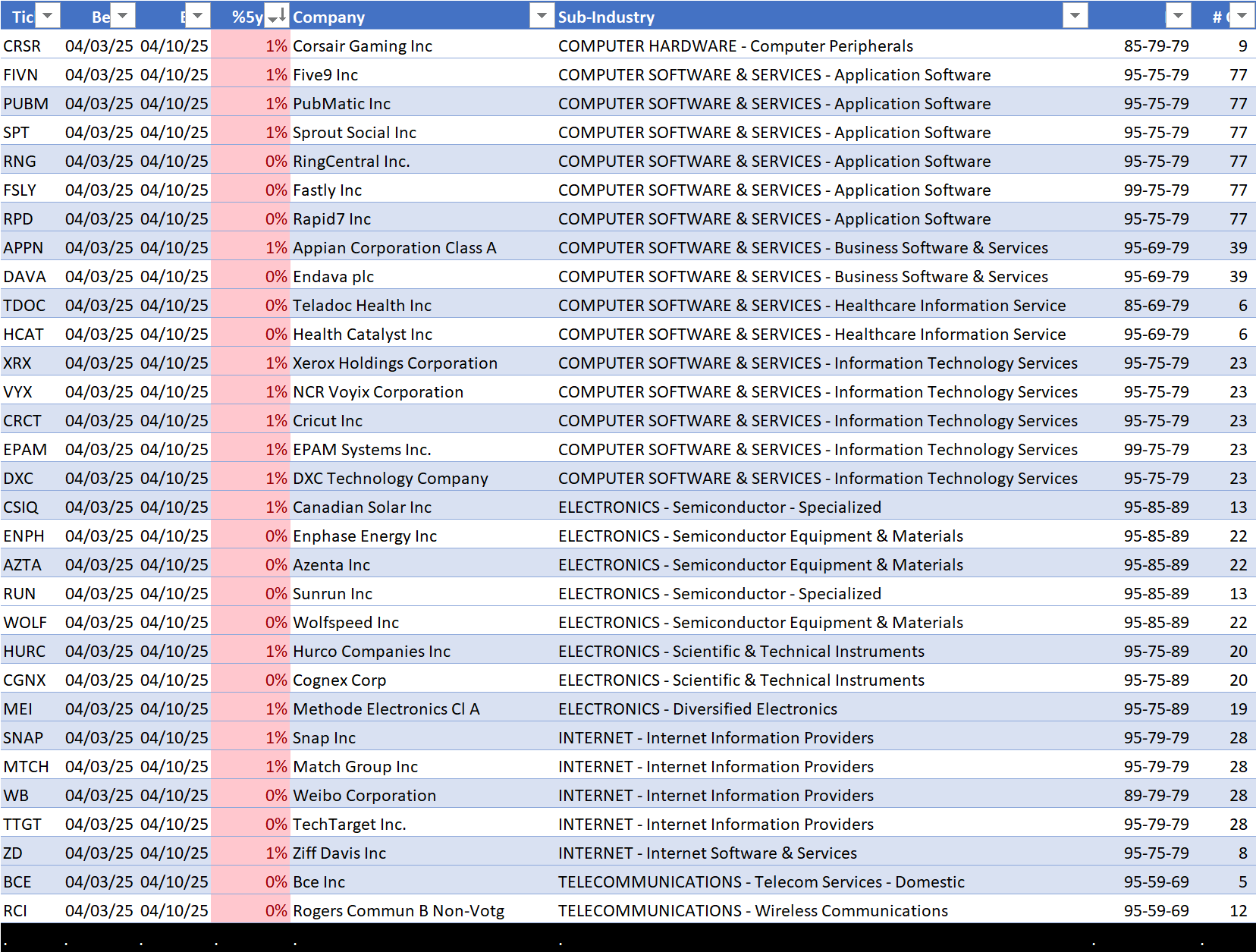1256x952 pixels.
Task: Select the RCI ticker cell
Action: coord(31,911)
